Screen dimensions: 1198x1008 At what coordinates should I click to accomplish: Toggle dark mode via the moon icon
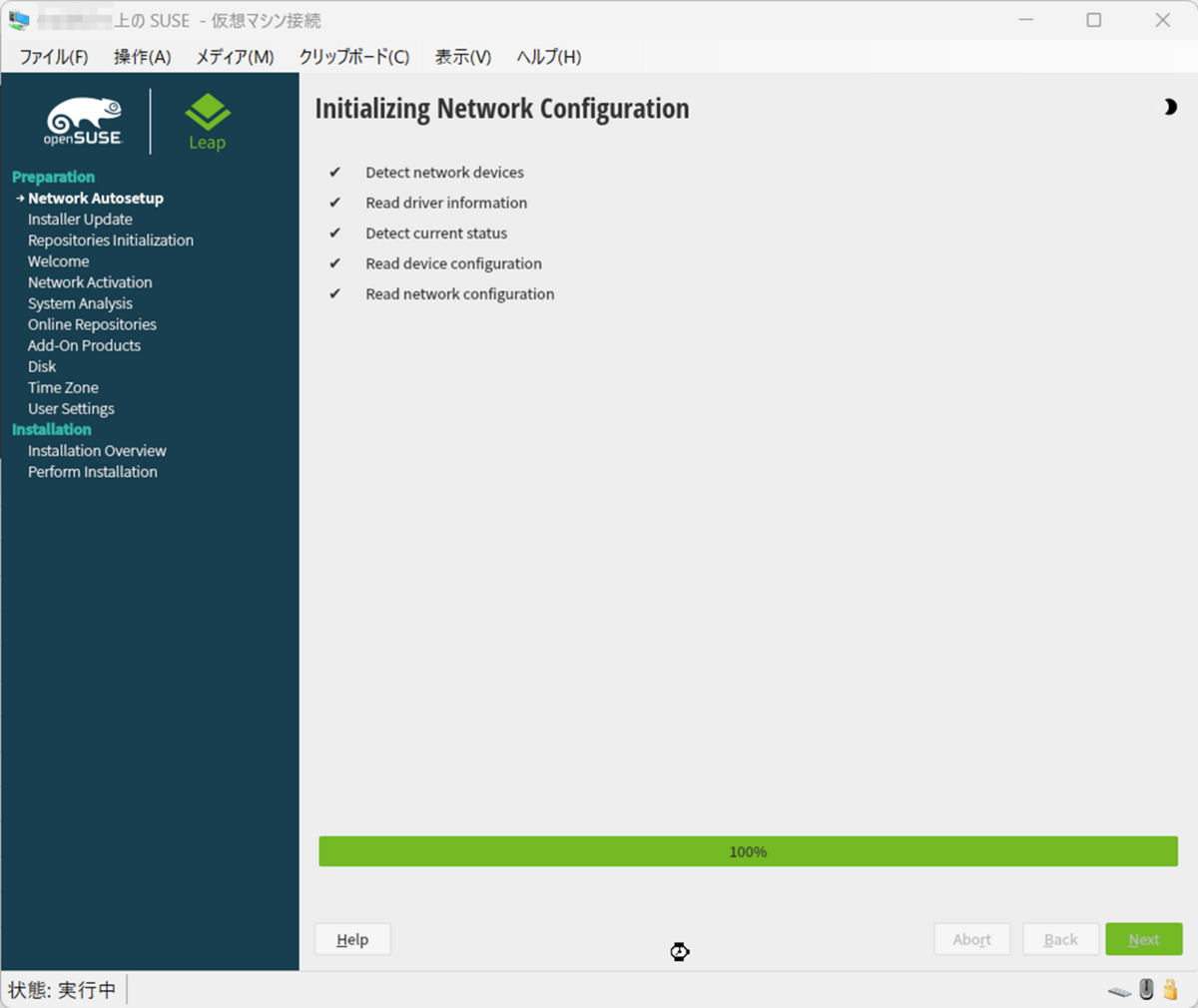(1170, 107)
